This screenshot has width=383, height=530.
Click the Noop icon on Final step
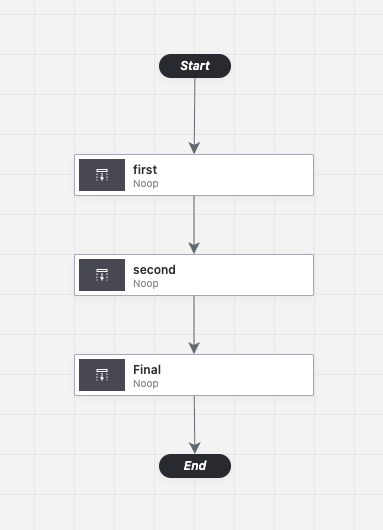[x=102, y=375]
